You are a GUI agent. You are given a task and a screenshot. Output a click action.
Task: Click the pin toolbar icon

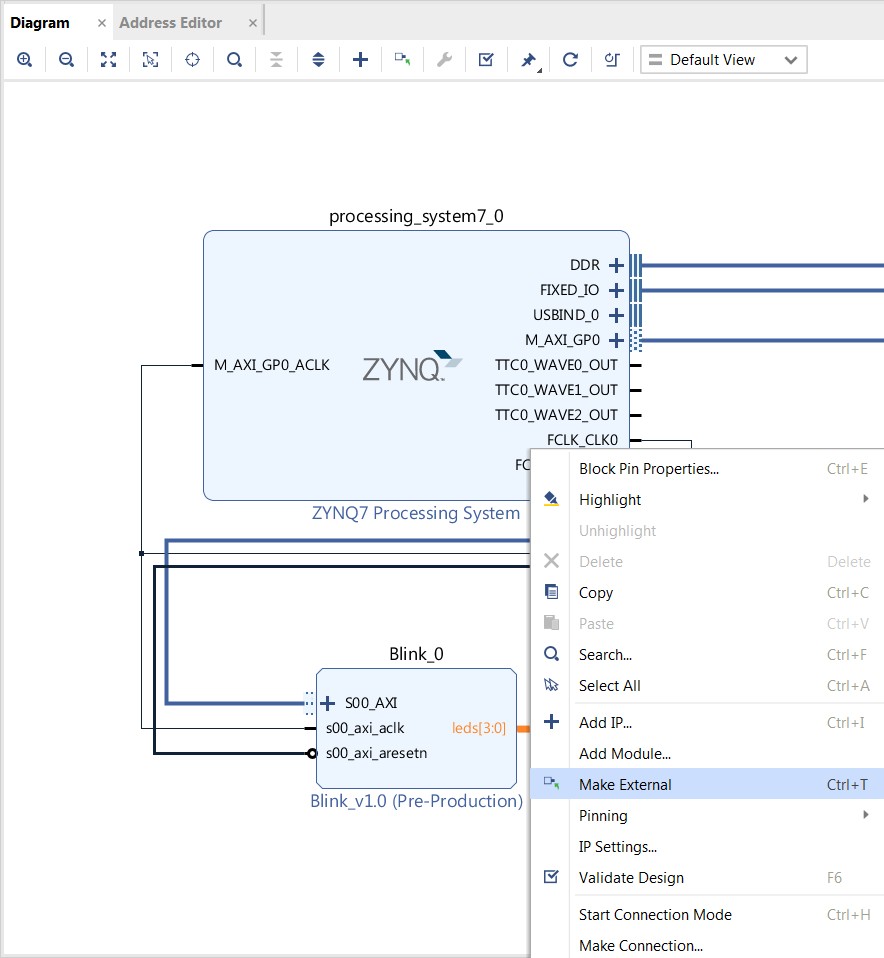coord(528,60)
